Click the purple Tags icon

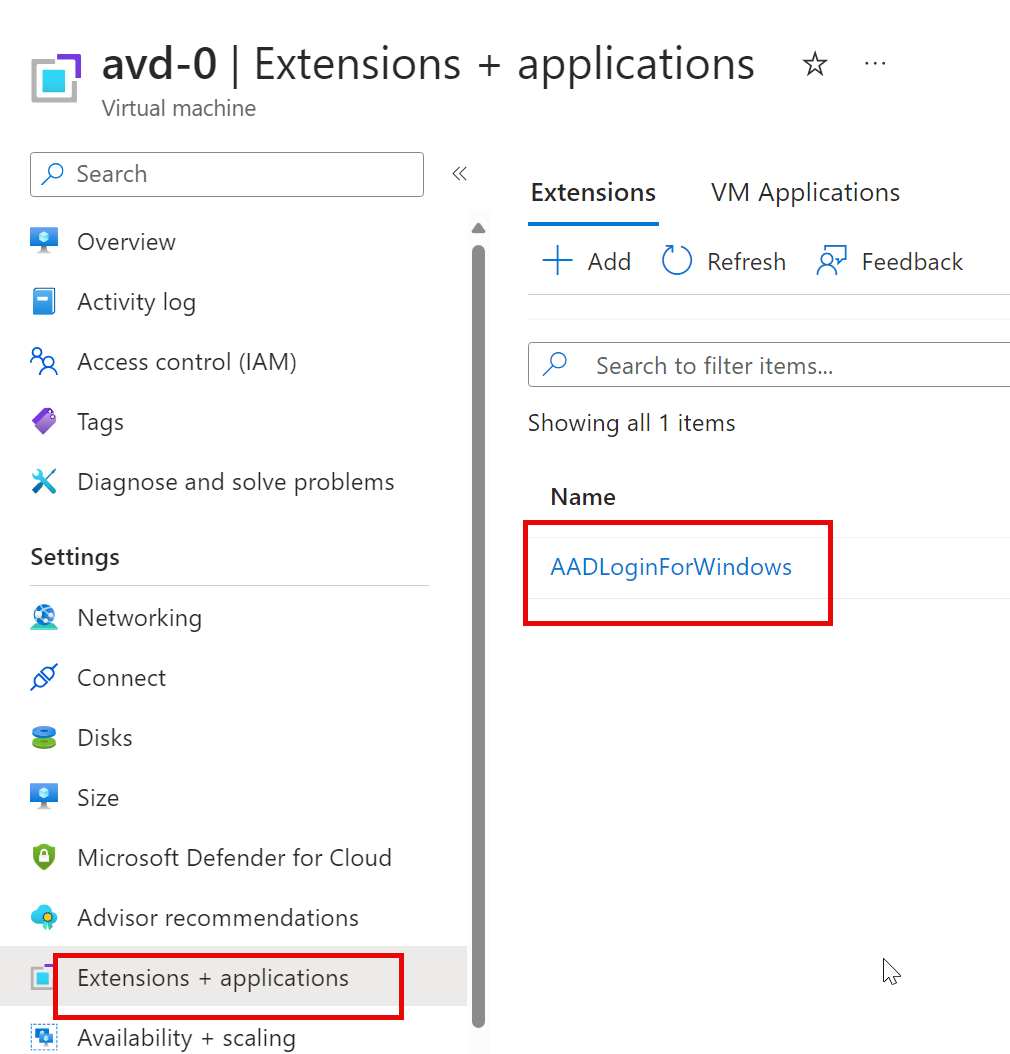[44, 421]
